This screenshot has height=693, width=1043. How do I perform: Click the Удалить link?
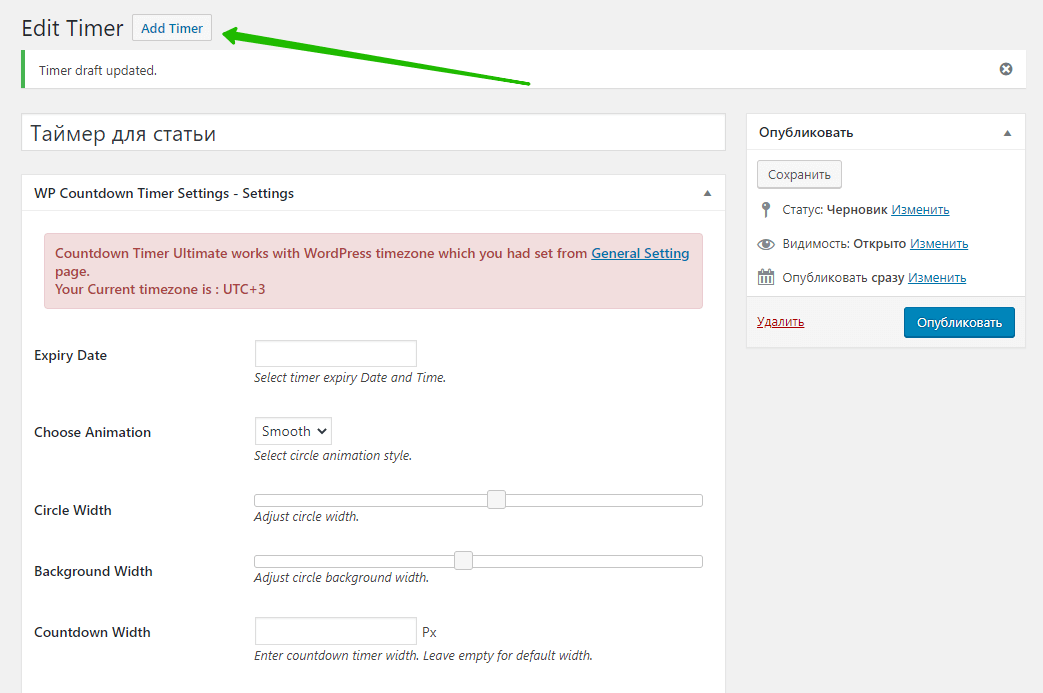[x=780, y=322]
